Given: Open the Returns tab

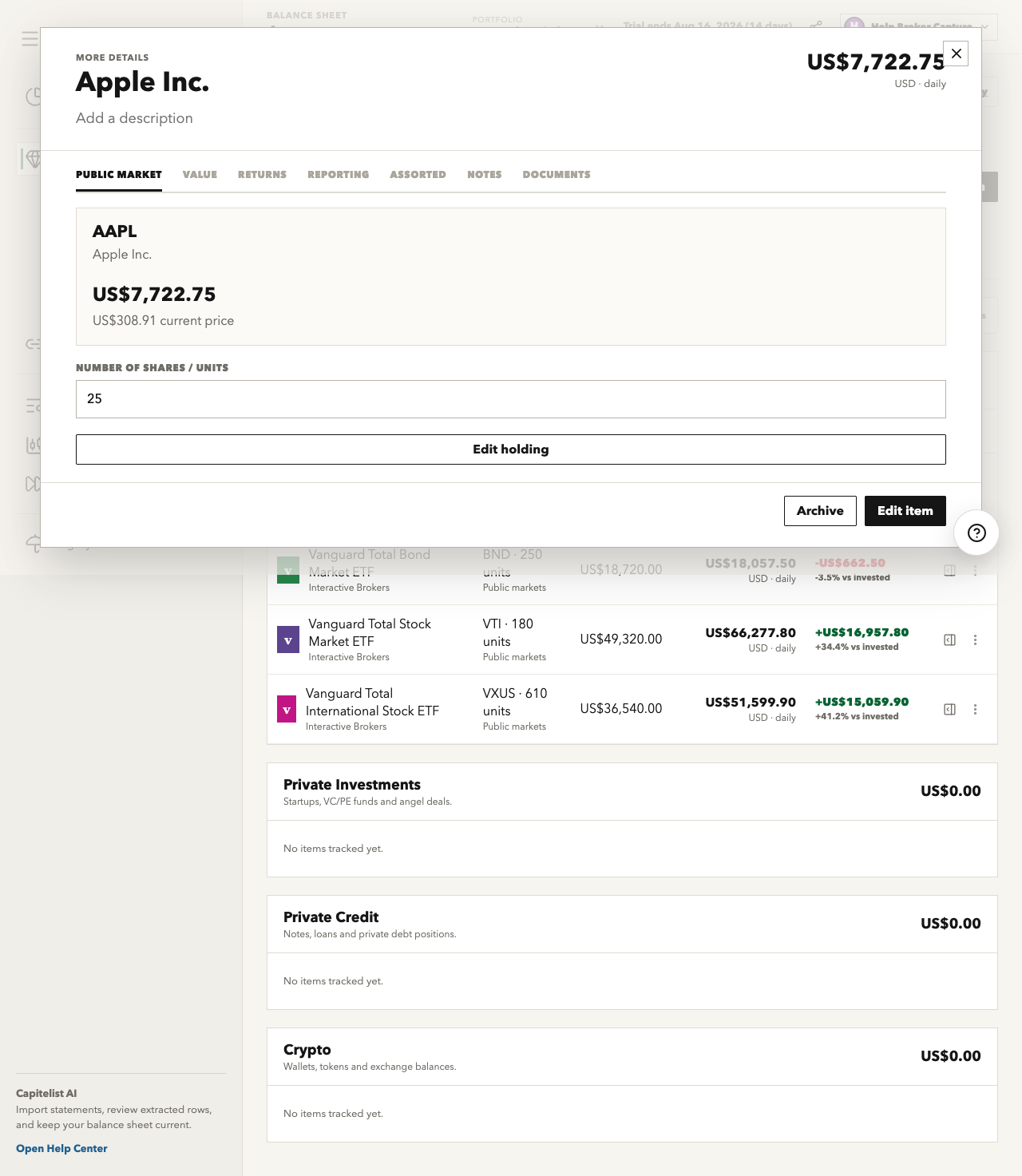Looking at the screenshot, I should (262, 174).
